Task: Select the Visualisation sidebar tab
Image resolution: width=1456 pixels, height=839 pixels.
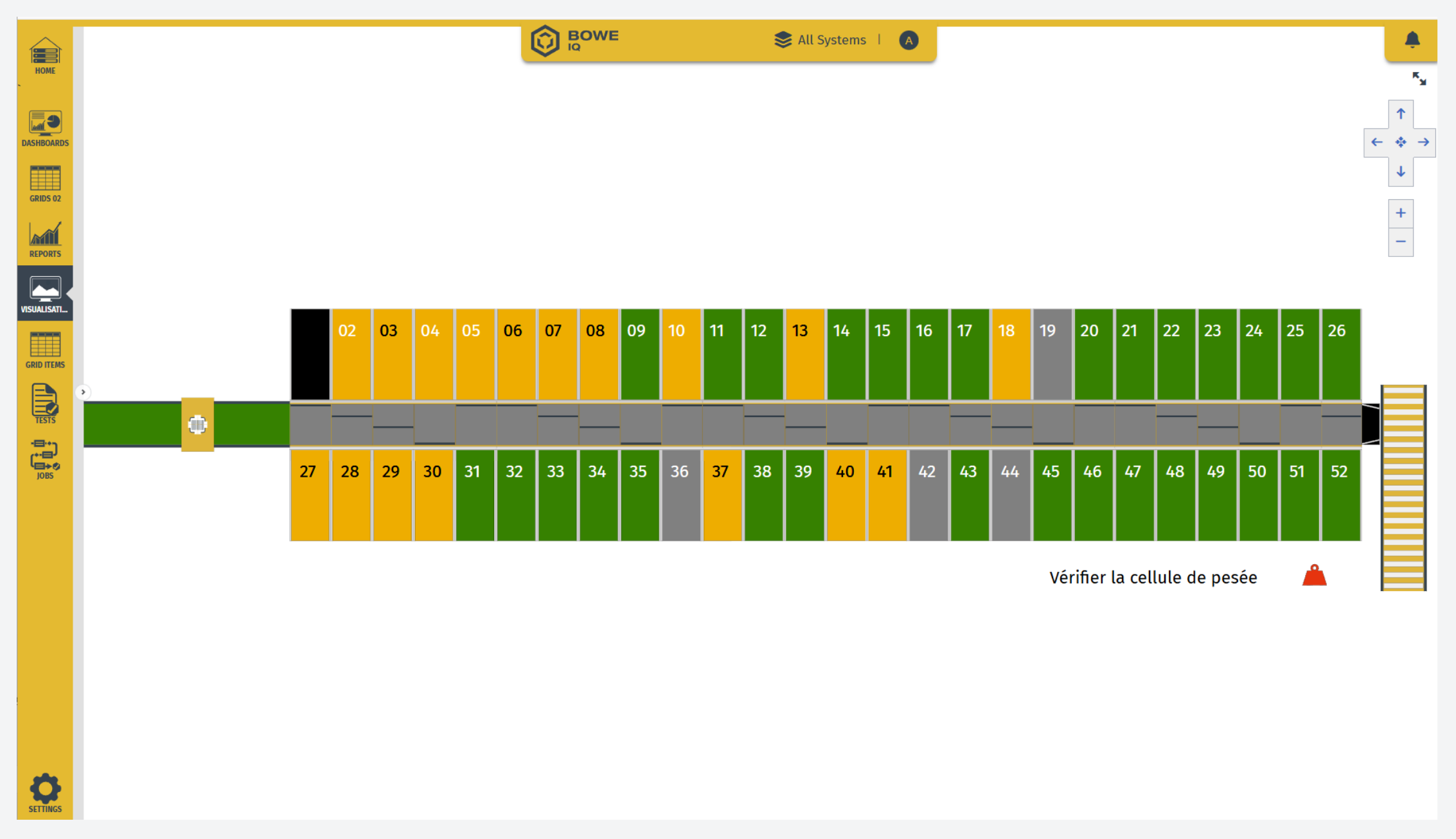Action: click(45, 294)
